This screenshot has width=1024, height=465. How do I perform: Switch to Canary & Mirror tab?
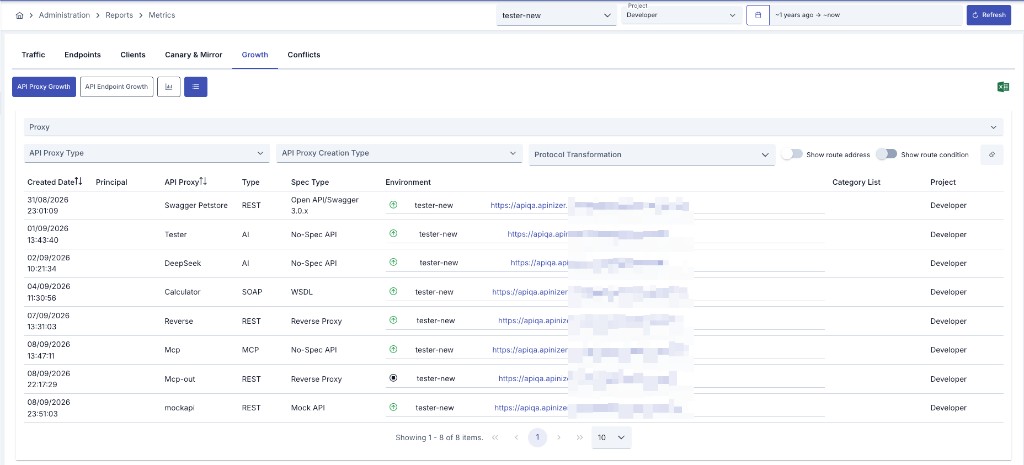click(x=193, y=55)
